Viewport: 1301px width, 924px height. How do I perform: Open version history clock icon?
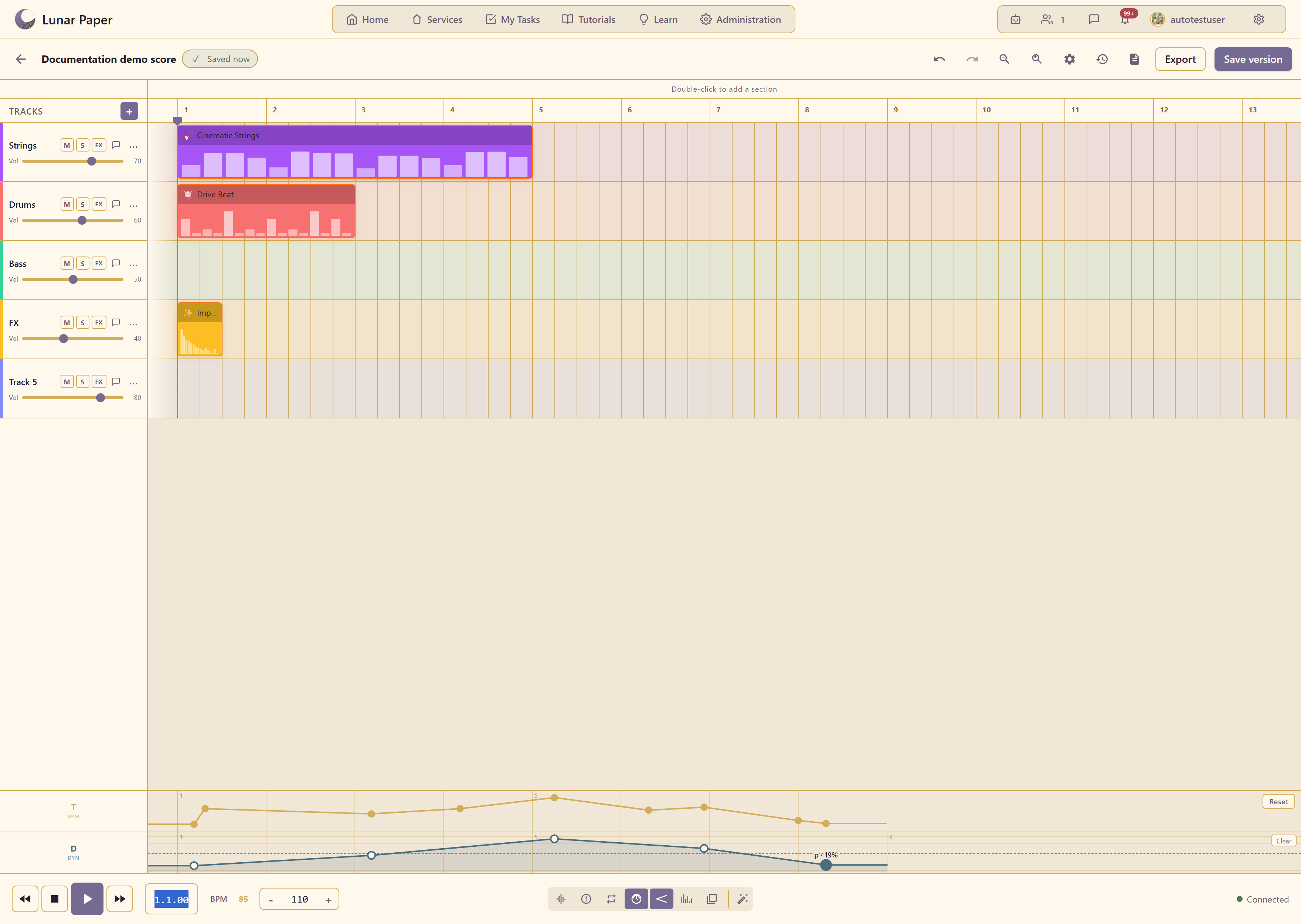click(1102, 59)
